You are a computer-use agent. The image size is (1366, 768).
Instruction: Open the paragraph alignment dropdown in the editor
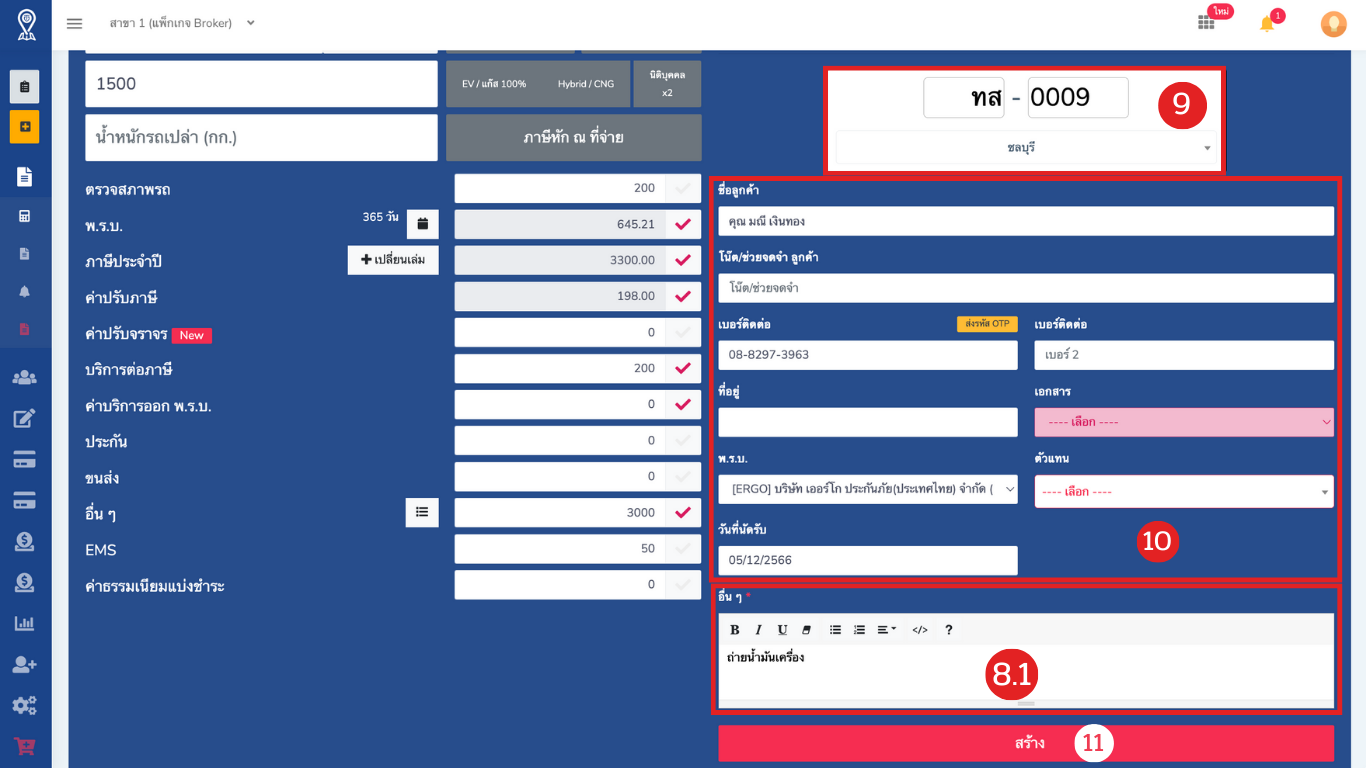click(x=887, y=630)
